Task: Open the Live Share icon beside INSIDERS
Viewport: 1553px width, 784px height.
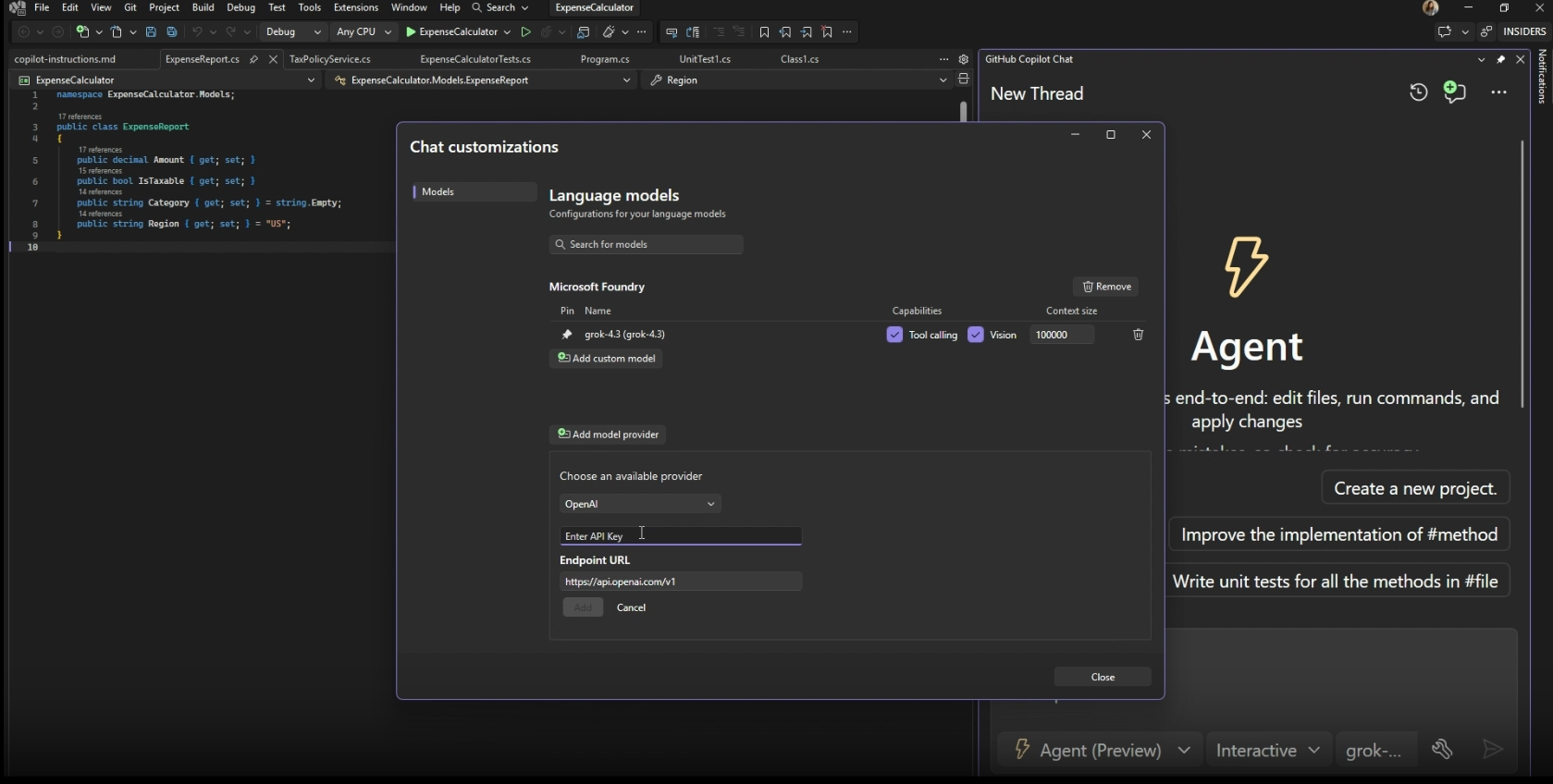Action: coord(1486,31)
